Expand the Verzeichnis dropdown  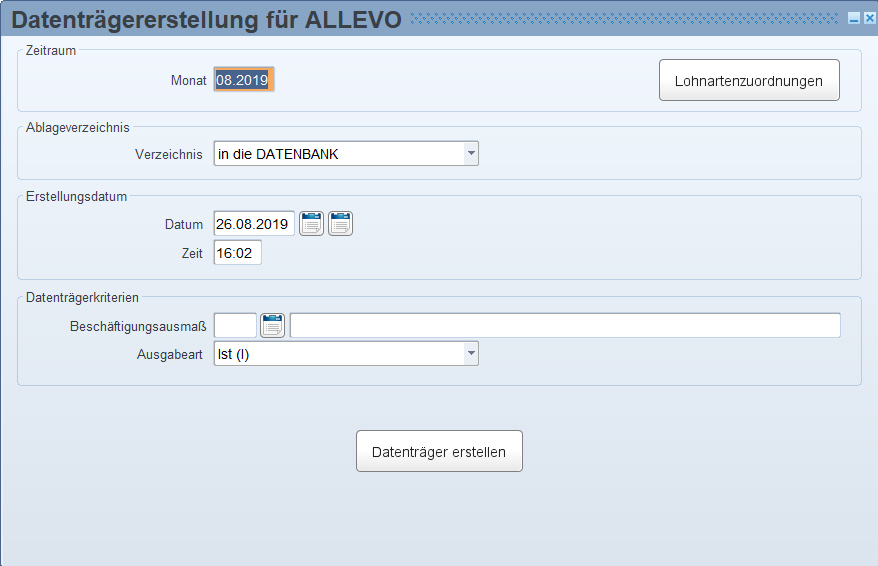pos(471,153)
